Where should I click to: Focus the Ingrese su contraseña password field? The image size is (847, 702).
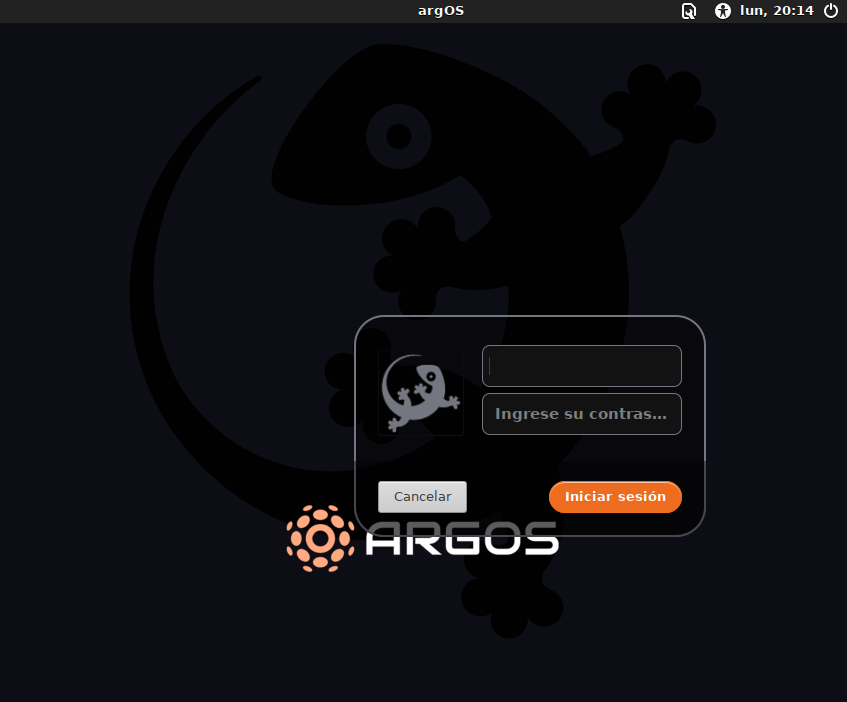click(x=581, y=414)
